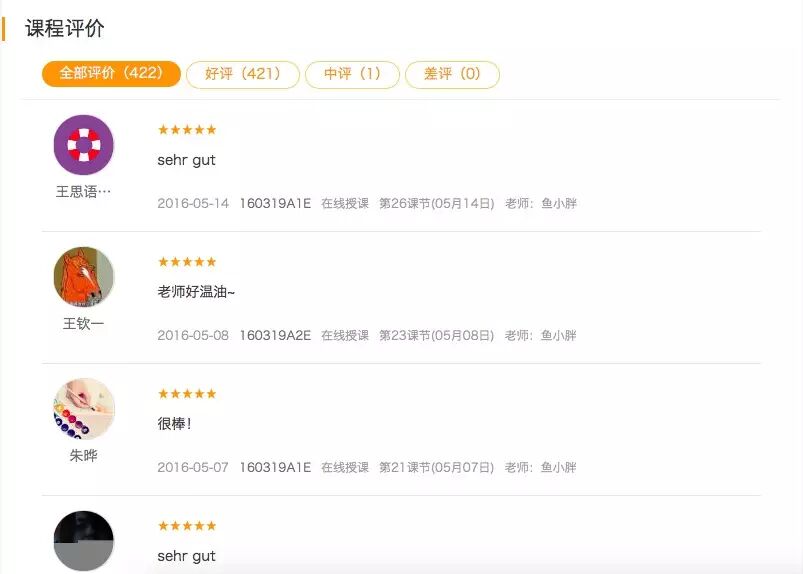Show the 差评 (0) reviews tab
803x574 pixels.
coord(452,75)
